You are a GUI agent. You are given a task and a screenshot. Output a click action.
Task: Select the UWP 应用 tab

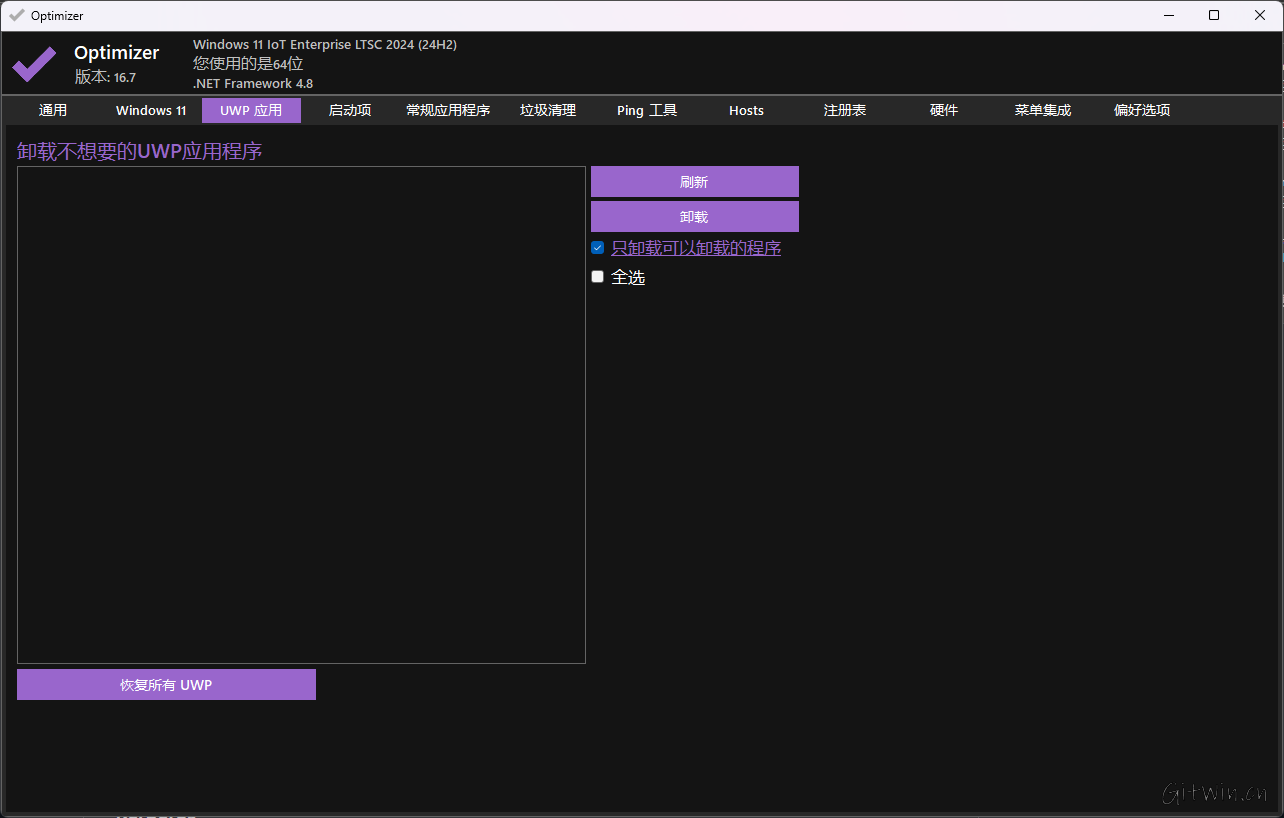[251, 110]
